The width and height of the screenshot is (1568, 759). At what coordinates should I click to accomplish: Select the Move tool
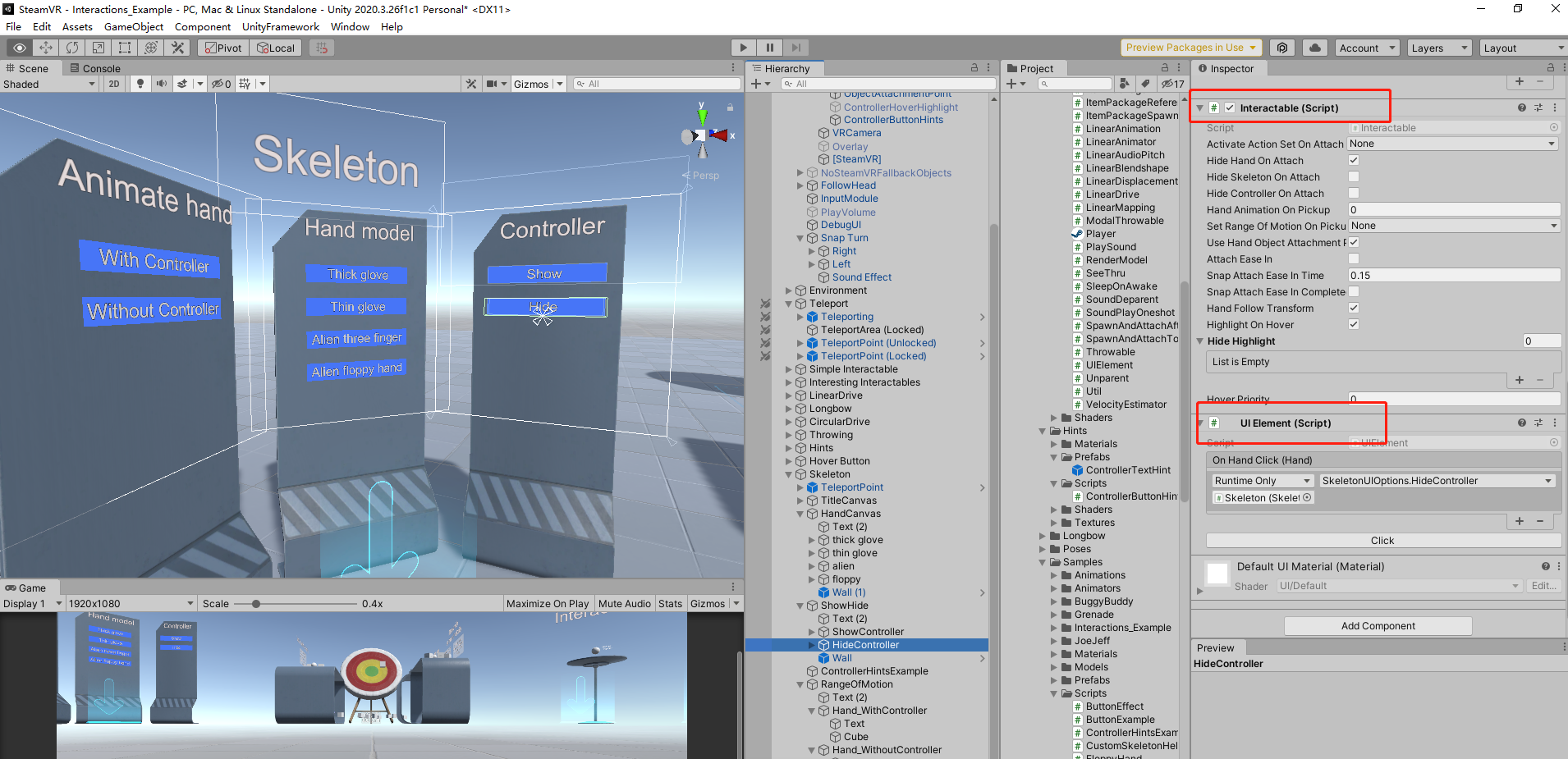click(x=46, y=48)
